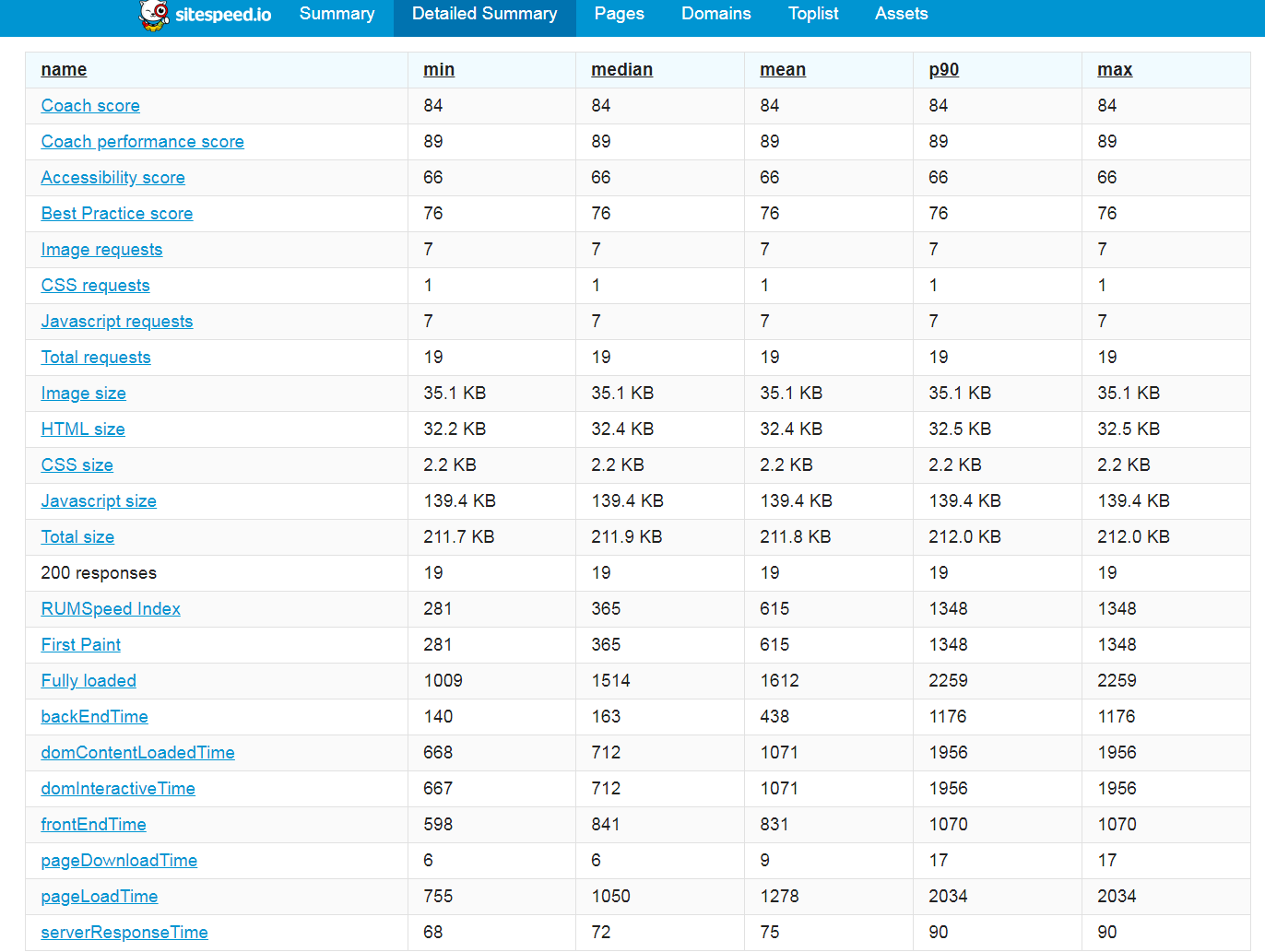The height and width of the screenshot is (952, 1265).
Task: Open the Fully loaded link
Action: click(x=89, y=681)
